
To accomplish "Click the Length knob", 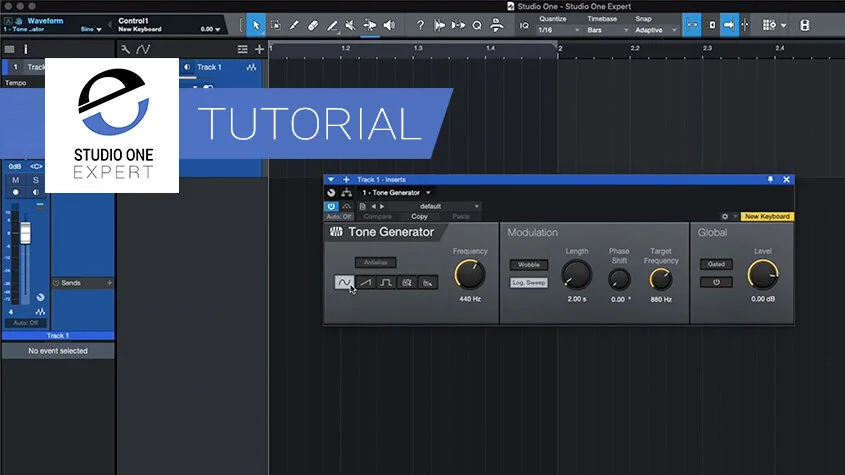I will click(576, 274).
